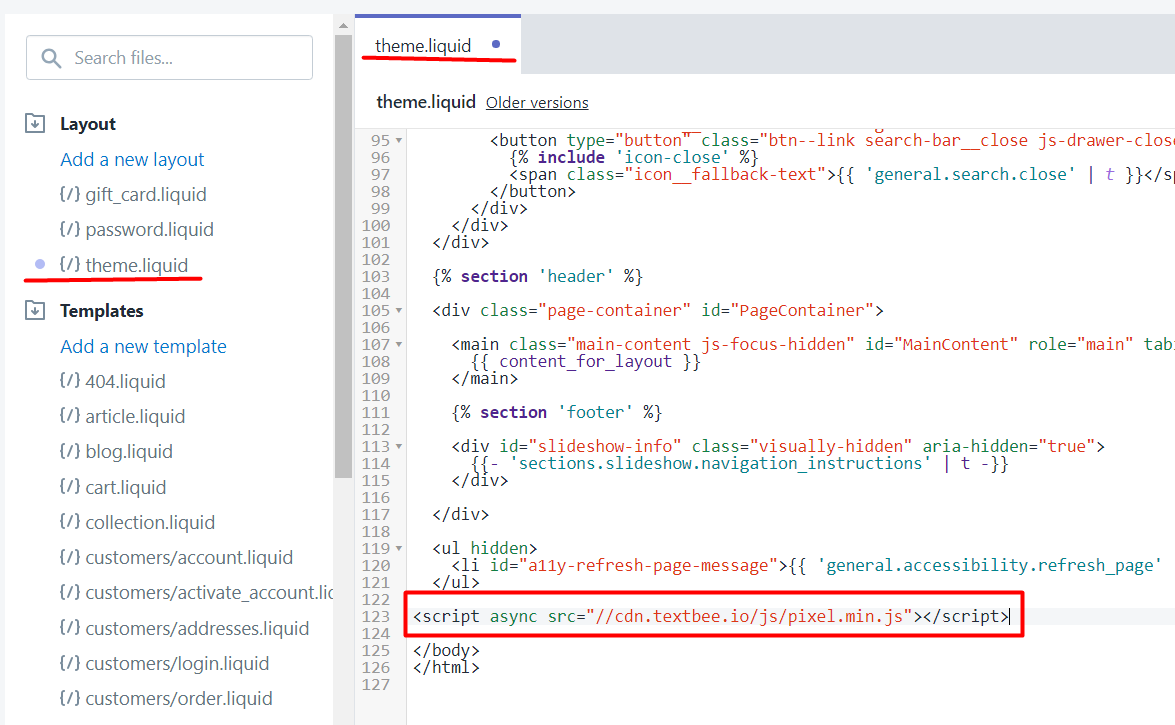Open article.liquid template
Viewport: 1175px width, 725px height.
(135, 417)
